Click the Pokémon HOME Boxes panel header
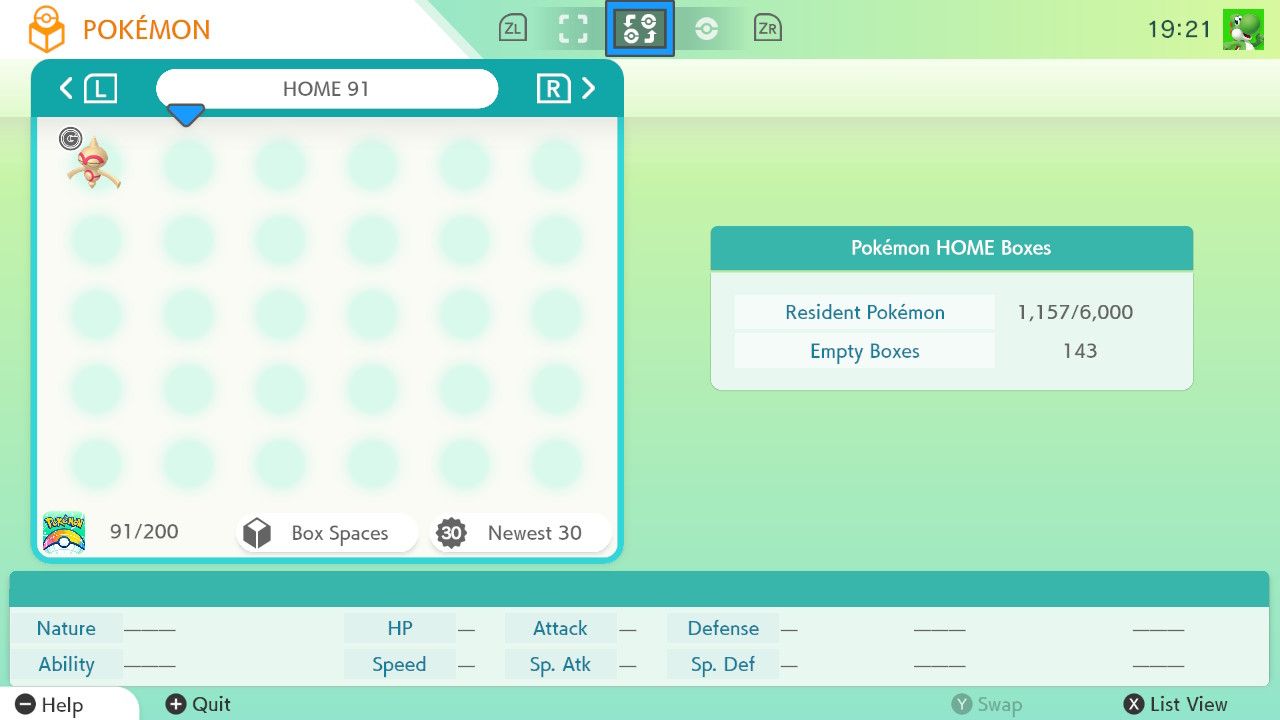Image resolution: width=1280 pixels, height=720 pixels. coord(952,248)
